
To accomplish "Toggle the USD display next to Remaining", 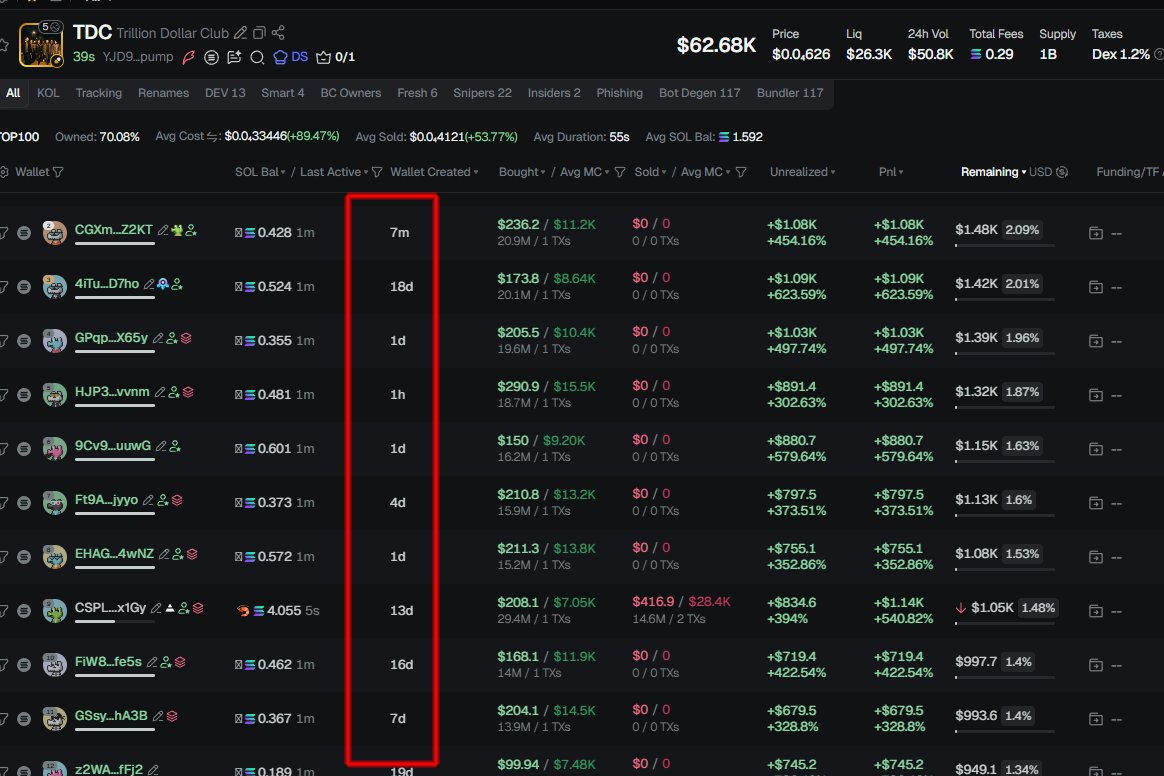I will point(1062,171).
